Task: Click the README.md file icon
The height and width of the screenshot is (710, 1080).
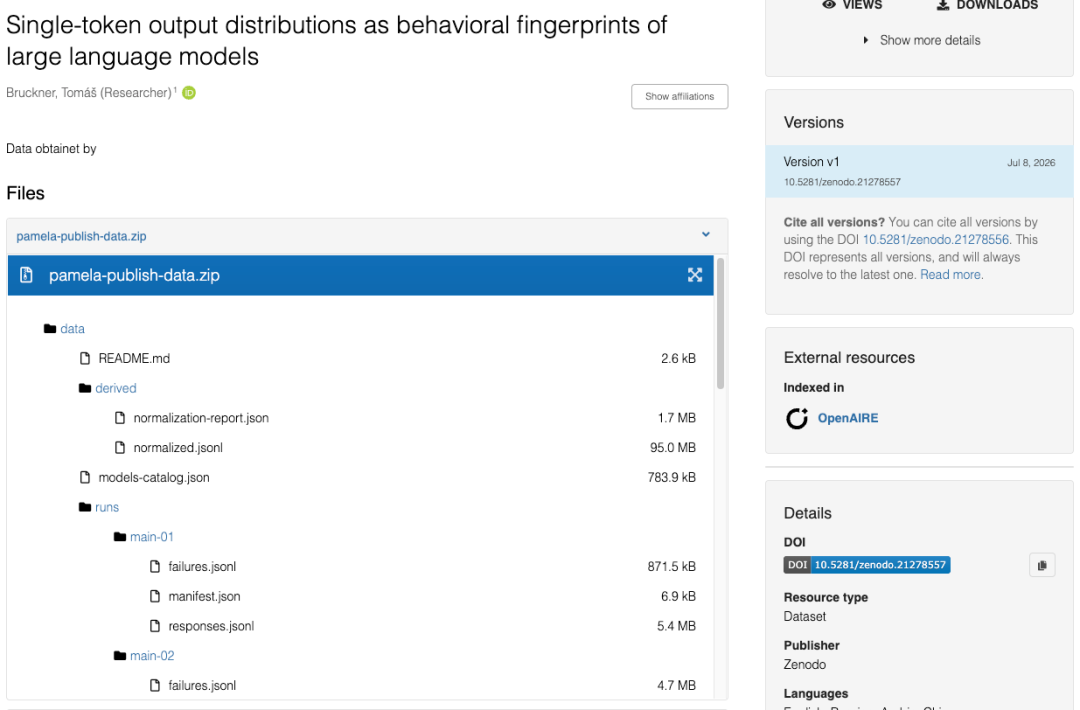Action: [85, 358]
